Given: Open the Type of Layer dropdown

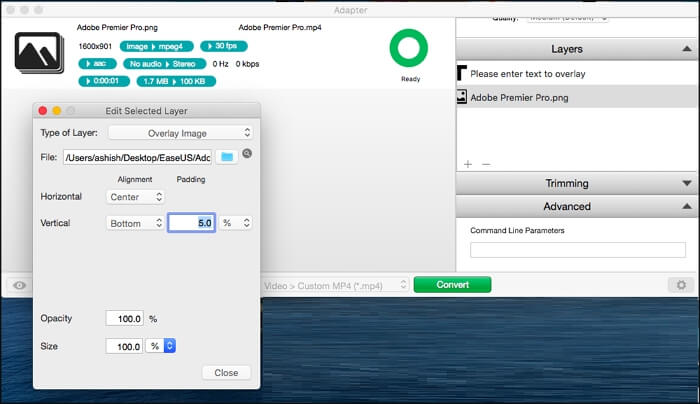Looking at the screenshot, I should coord(180,132).
